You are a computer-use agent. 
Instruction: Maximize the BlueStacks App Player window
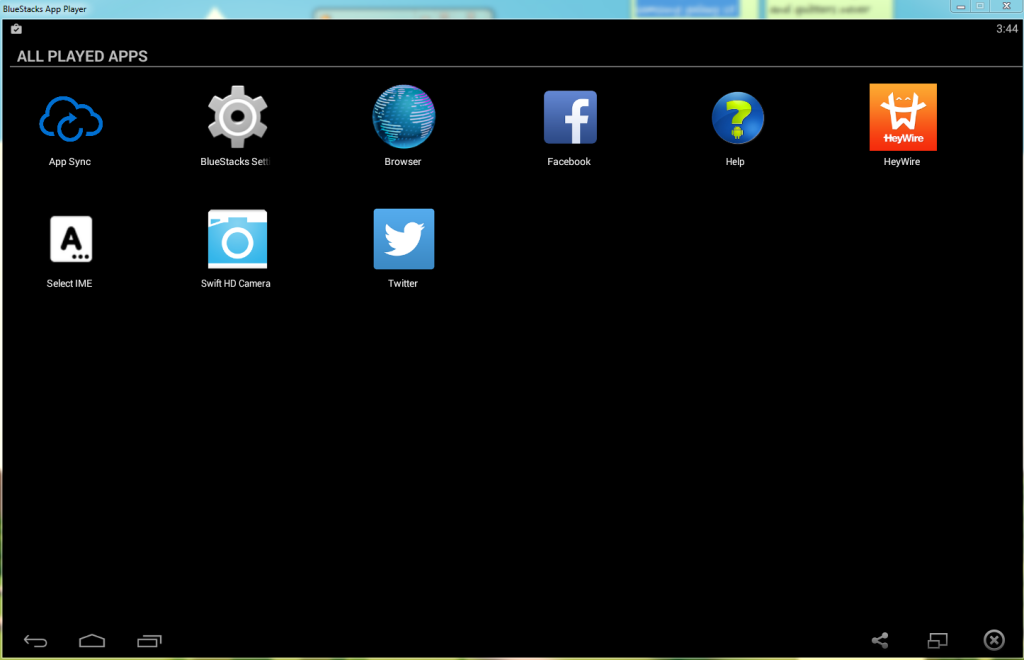pos(980,6)
